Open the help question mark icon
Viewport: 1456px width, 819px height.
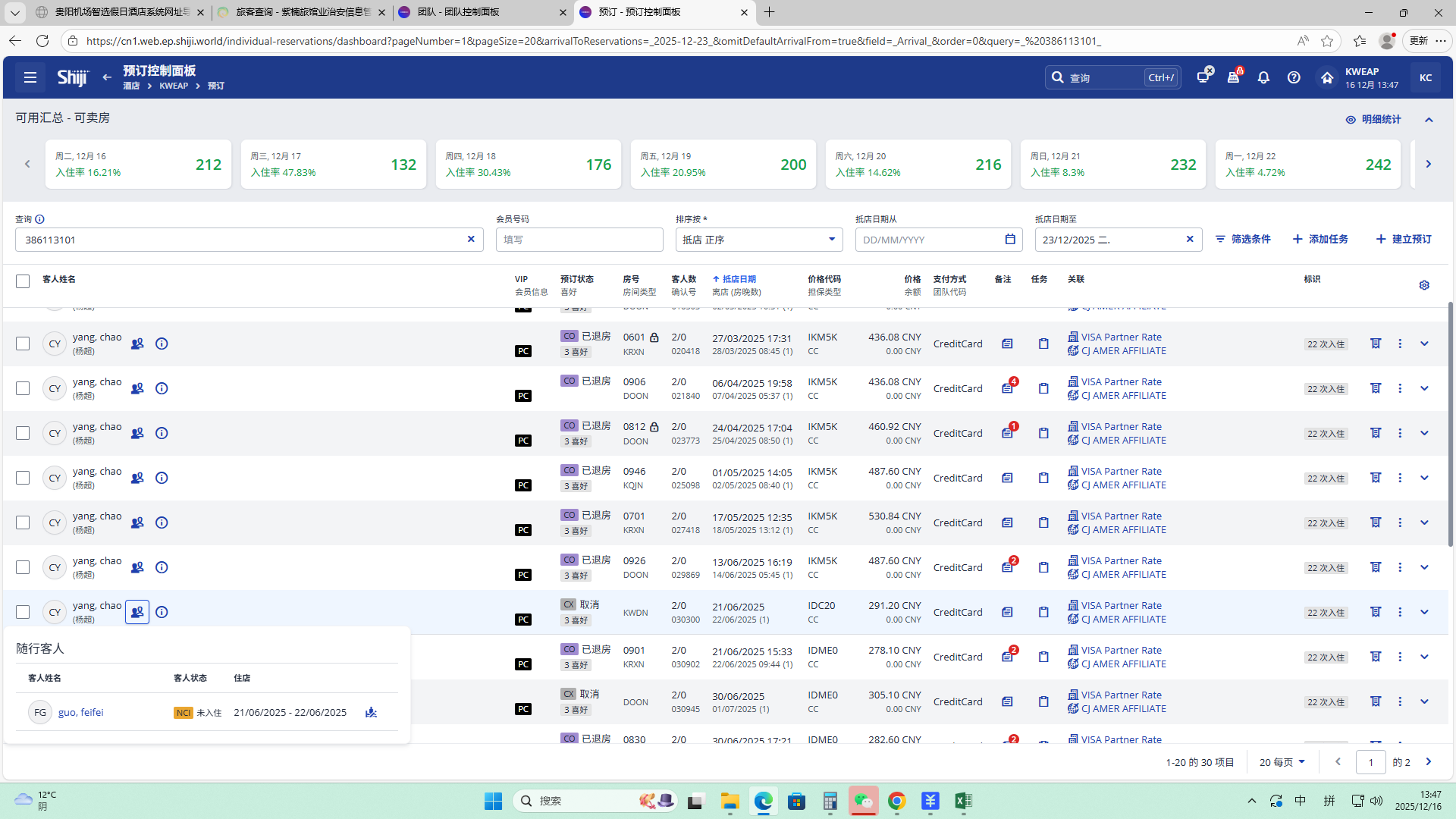click(1294, 77)
